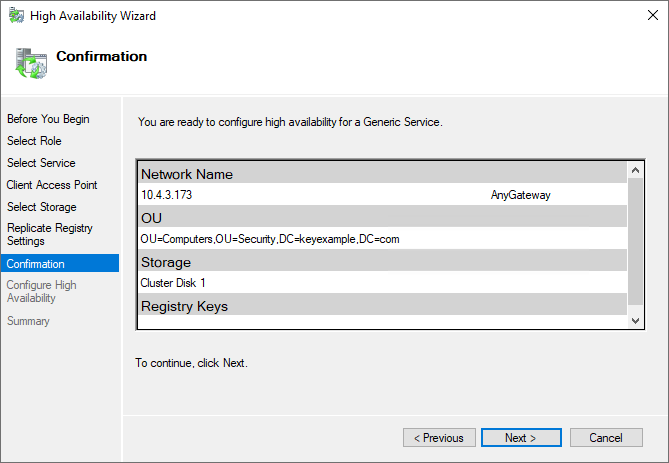Screen dimensions: 669x463
Task: Select the Before You Begin step
Action: click(48, 119)
